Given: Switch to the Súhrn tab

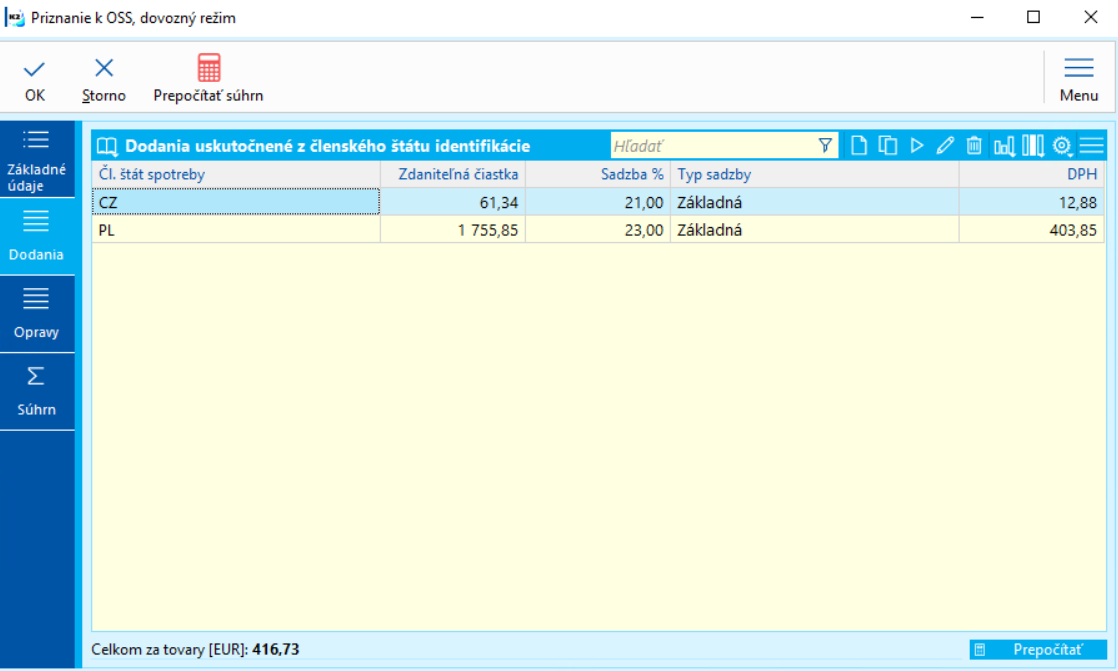Looking at the screenshot, I should (36, 391).
